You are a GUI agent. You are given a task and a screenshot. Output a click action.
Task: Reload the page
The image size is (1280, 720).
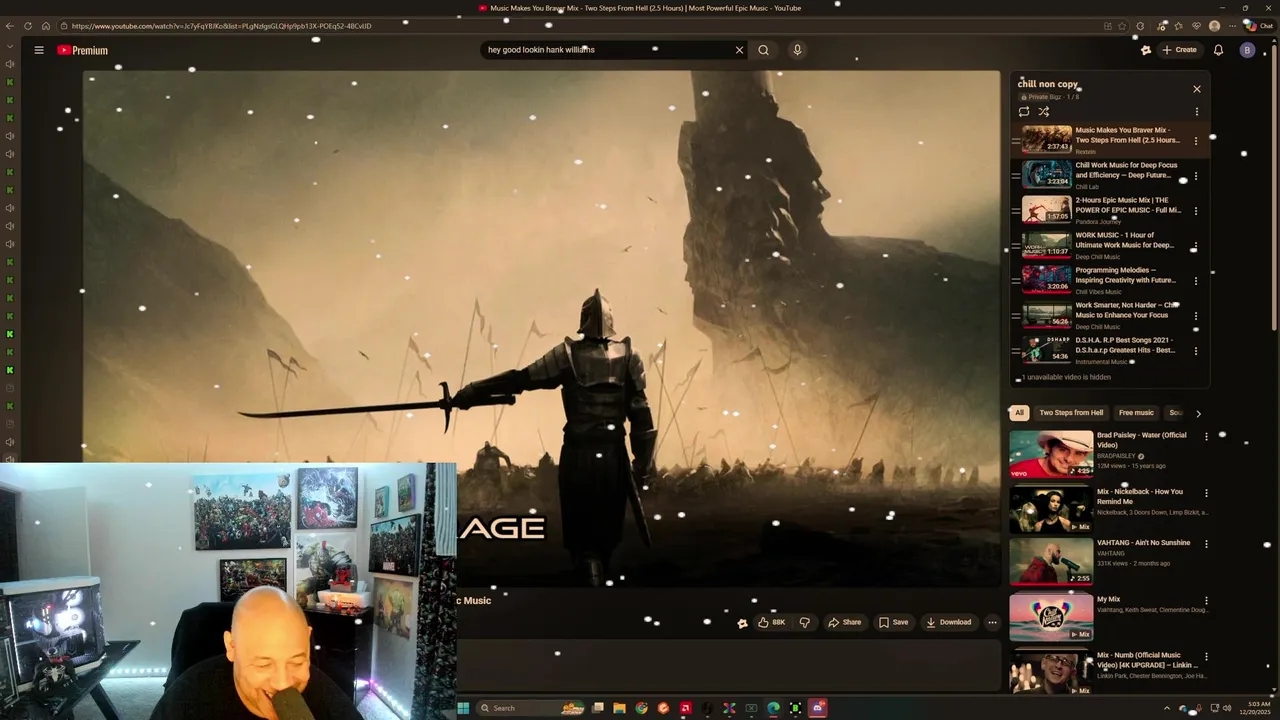click(x=28, y=26)
